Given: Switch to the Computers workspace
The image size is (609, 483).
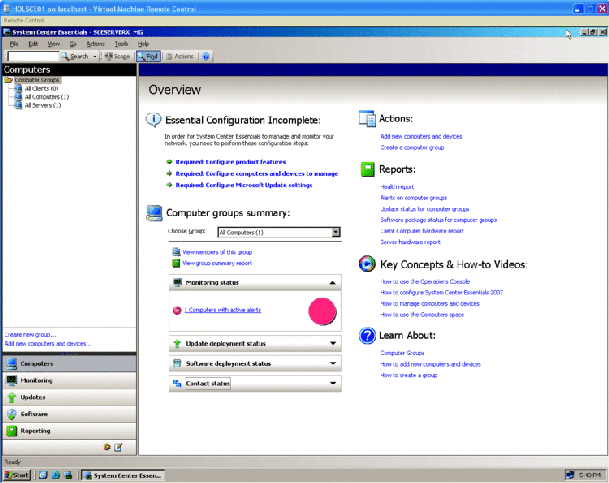Looking at the screenshot, I should pos(70,364).
